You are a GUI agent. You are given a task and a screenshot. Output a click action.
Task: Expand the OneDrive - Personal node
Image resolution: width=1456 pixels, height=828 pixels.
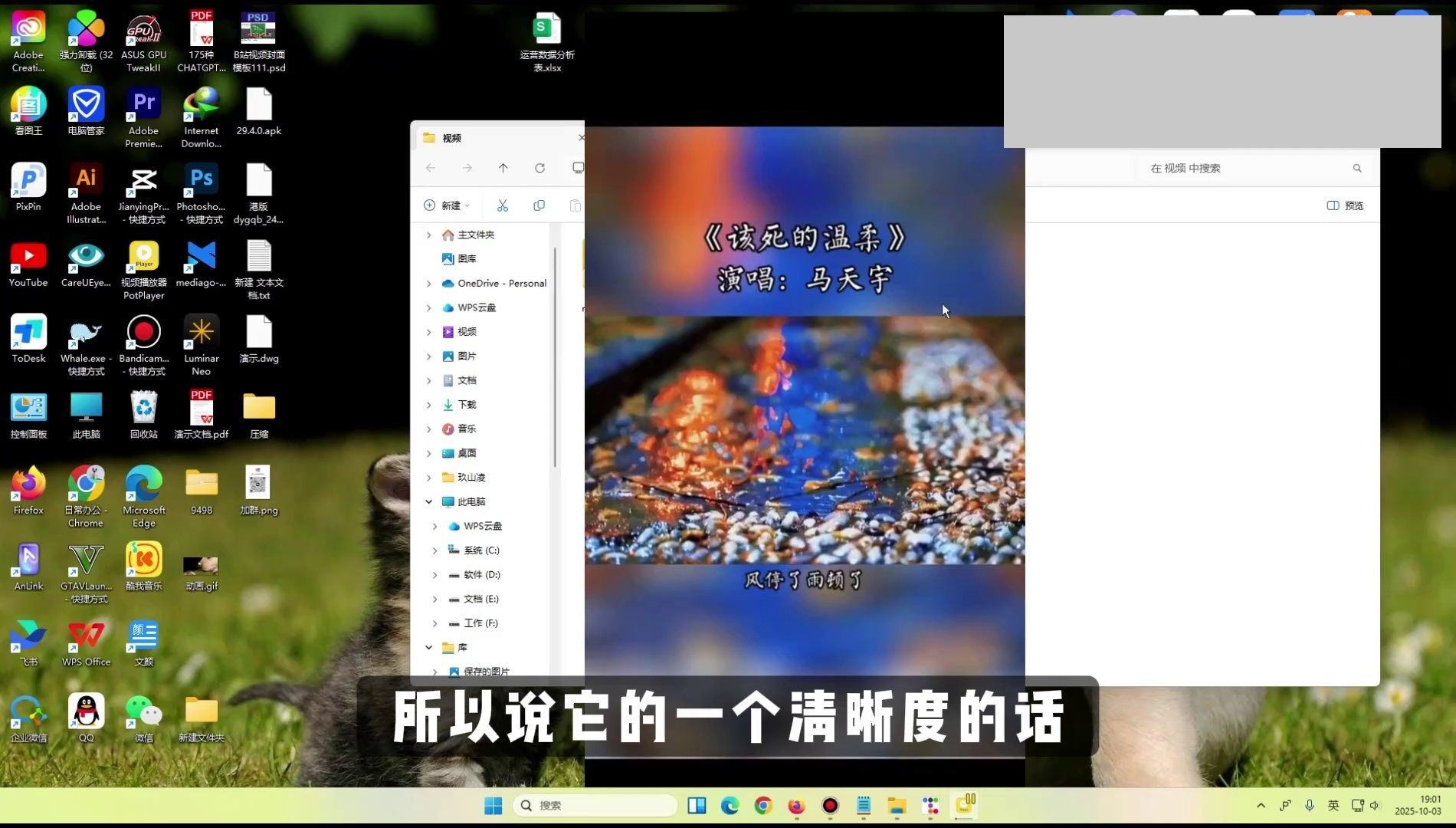(429, 284)
